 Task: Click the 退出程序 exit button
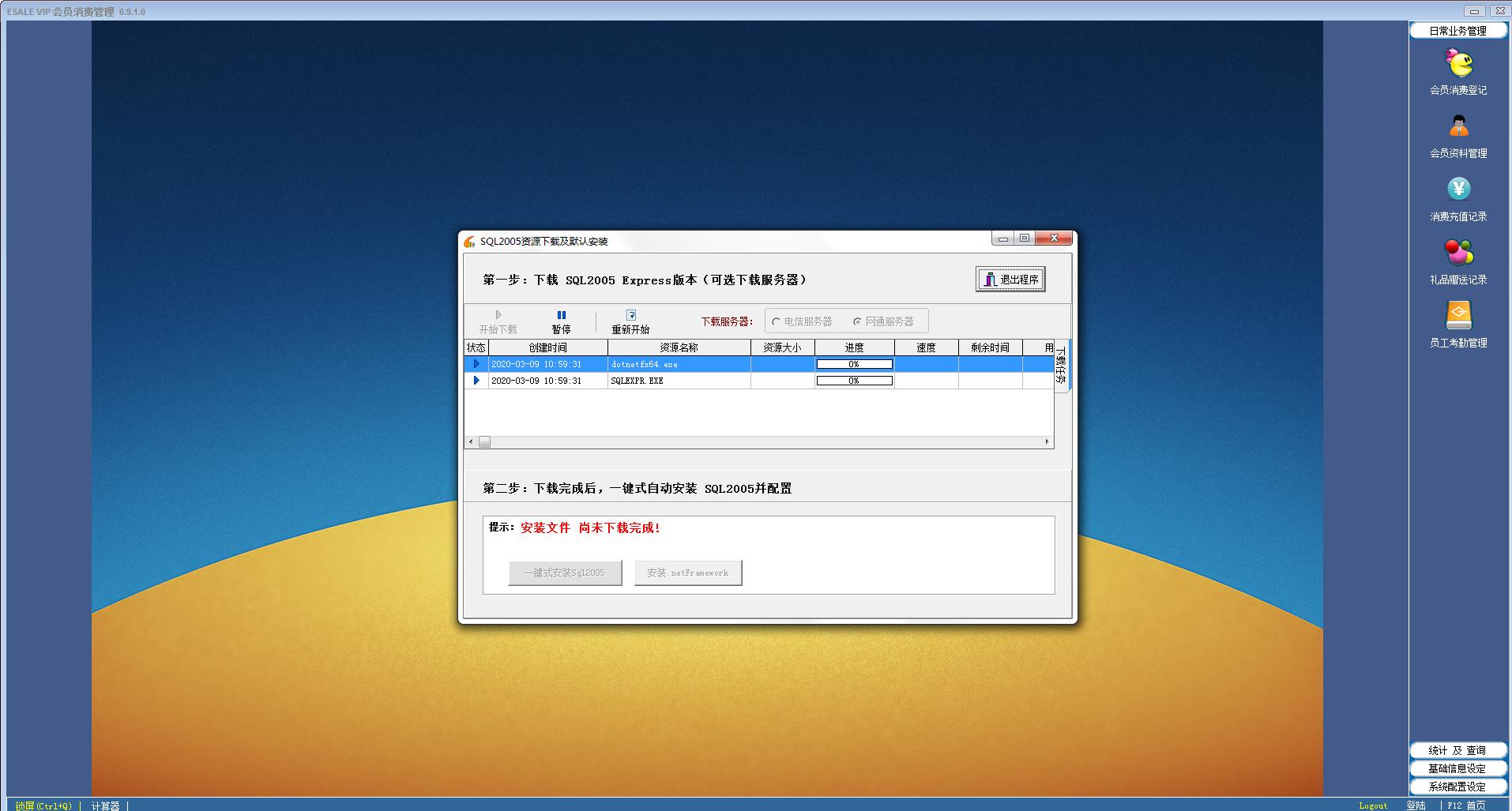[x=1010, y=279]
